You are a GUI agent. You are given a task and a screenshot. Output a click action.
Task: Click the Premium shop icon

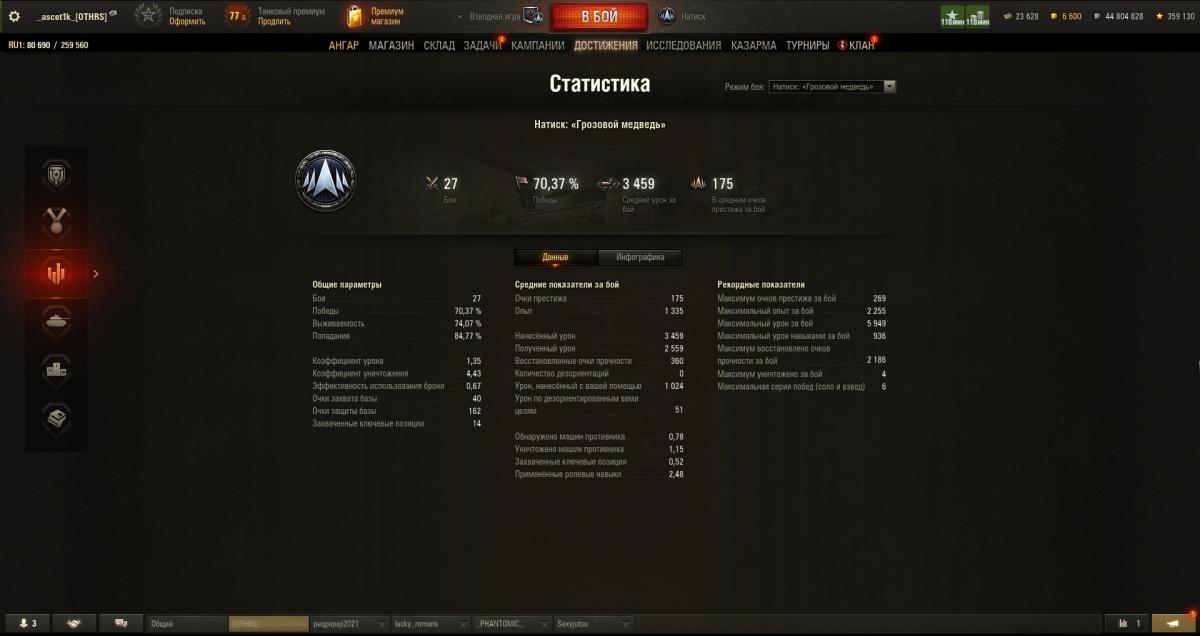click(355, 16)
